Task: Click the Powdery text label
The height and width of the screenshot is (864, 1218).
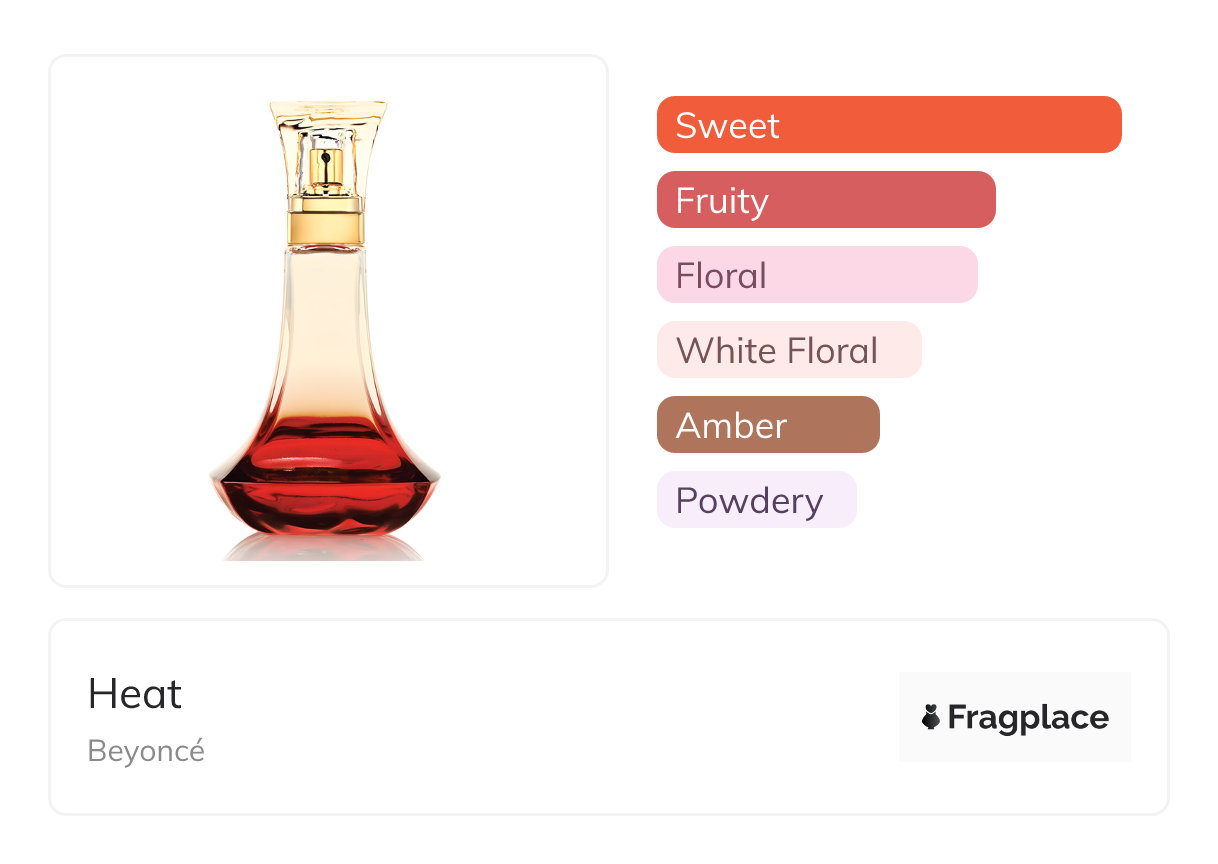Action: coord(749,501)
